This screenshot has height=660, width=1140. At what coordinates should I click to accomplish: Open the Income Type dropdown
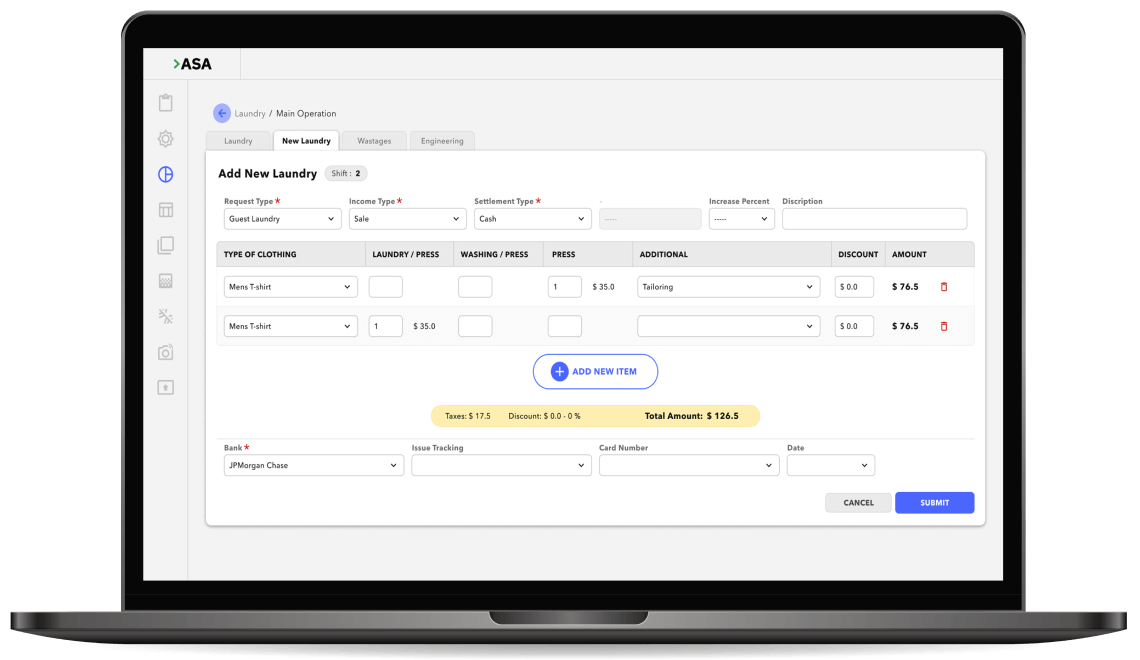pyautogui.click(x=407, y=219)
